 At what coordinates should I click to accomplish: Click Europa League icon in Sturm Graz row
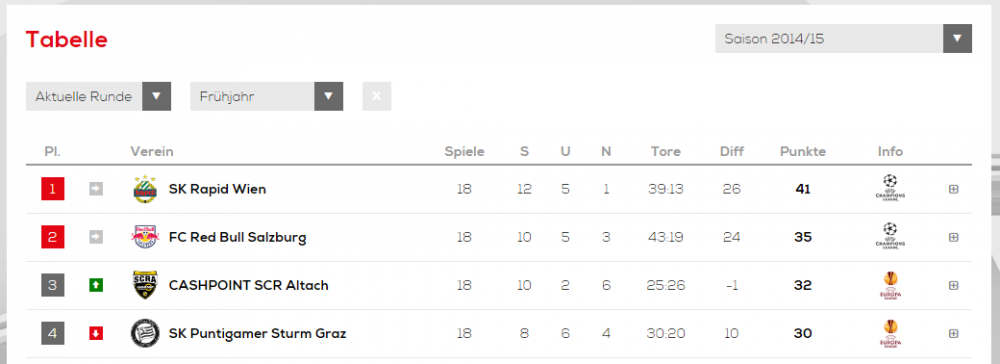click(890, 333)
